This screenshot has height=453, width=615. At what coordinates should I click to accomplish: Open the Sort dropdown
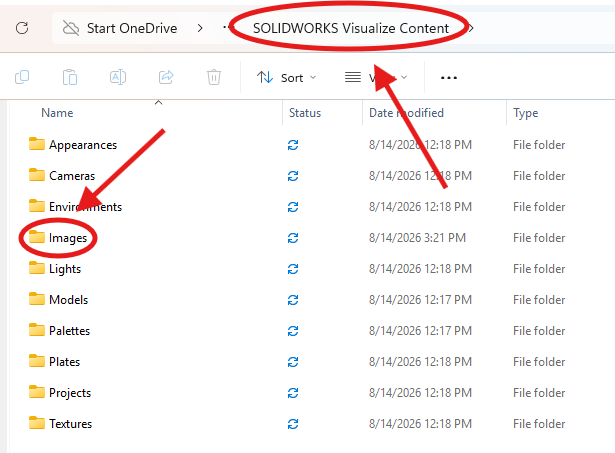click(286, 78)
